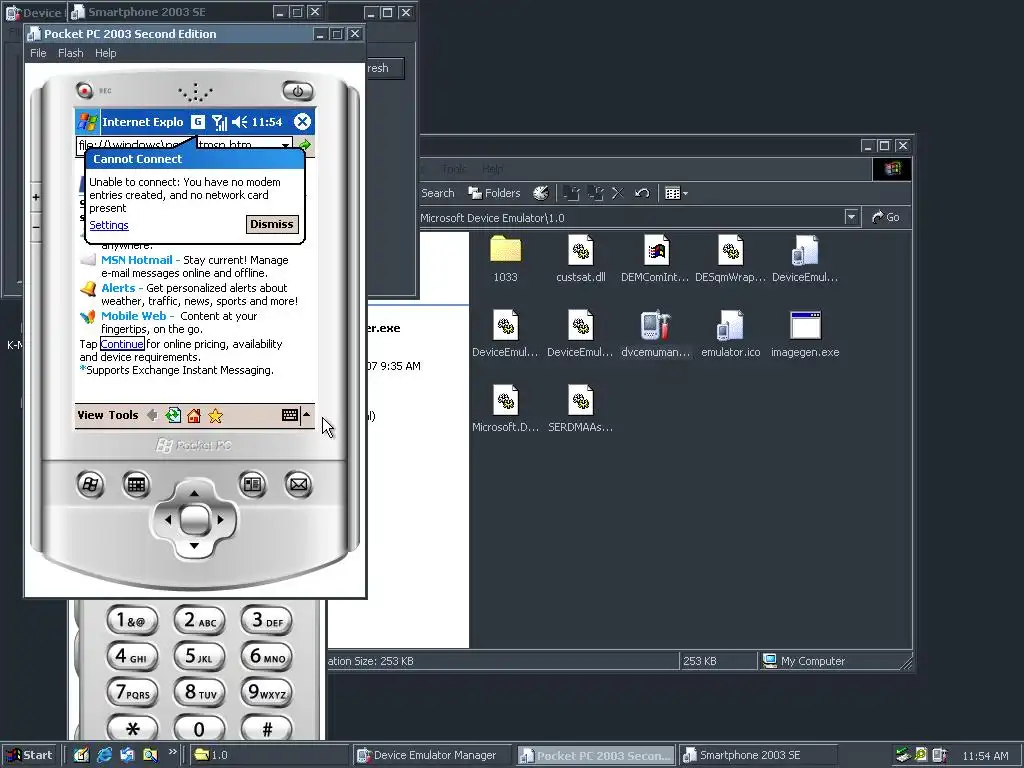Follow the Alerts link

118,288
